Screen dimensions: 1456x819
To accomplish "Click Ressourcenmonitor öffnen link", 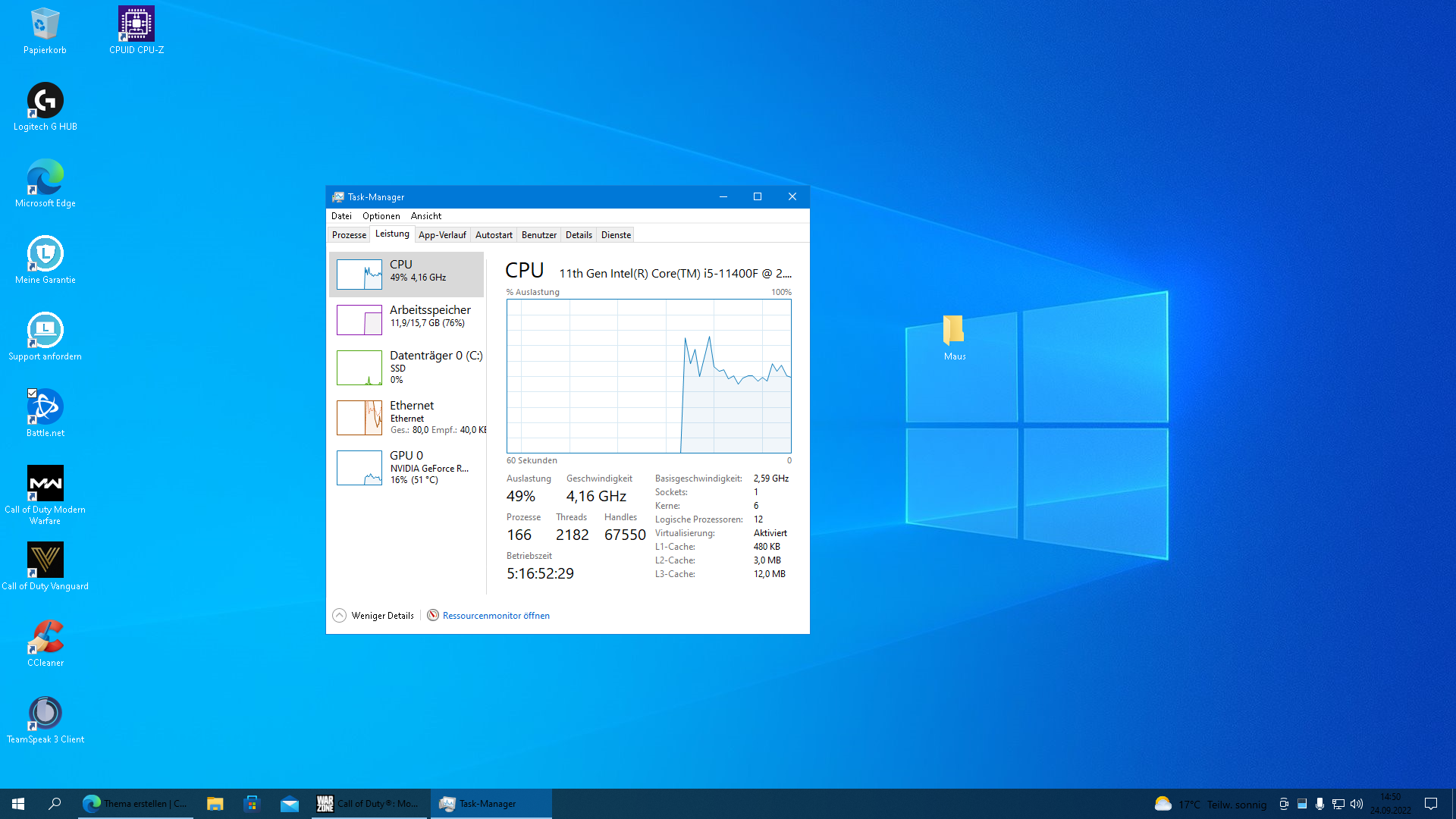I will coord(496,616).
